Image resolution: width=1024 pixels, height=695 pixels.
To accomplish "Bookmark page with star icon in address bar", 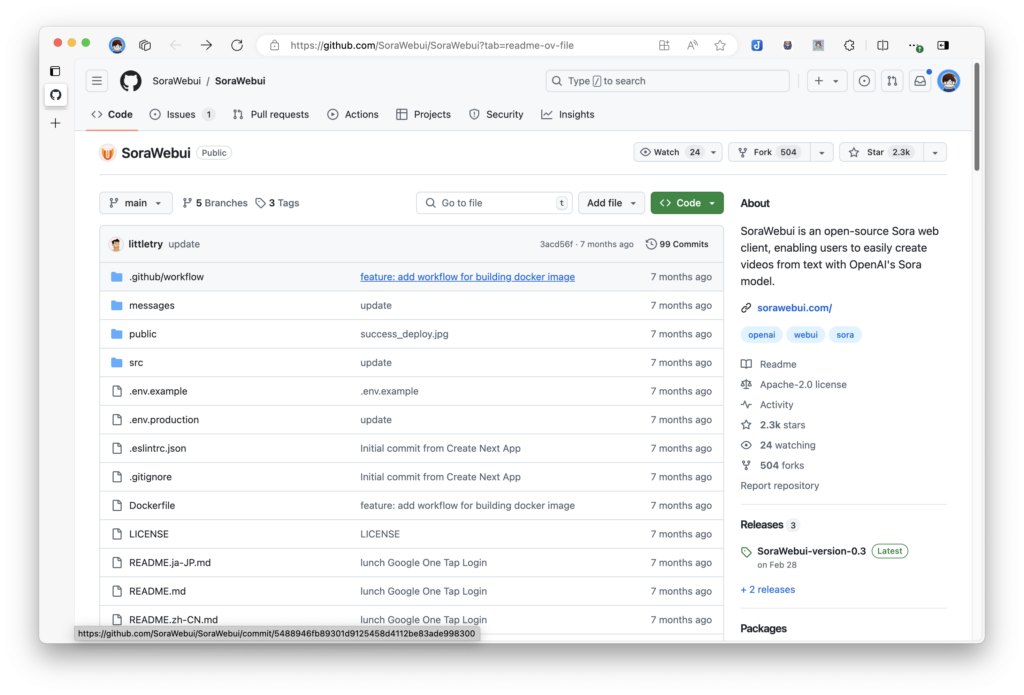I will pos(720,45).
